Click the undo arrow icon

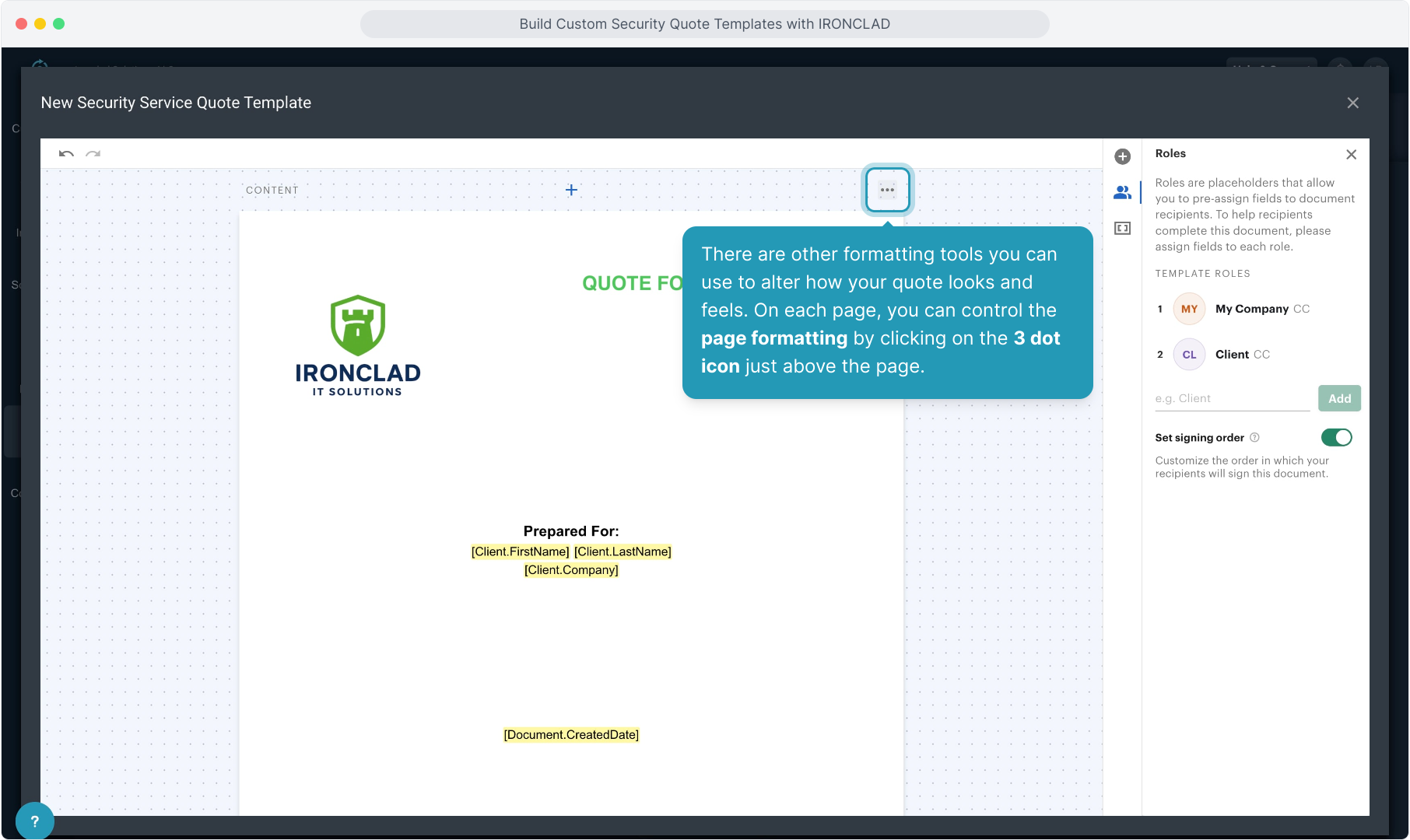(x=66, y=154)
